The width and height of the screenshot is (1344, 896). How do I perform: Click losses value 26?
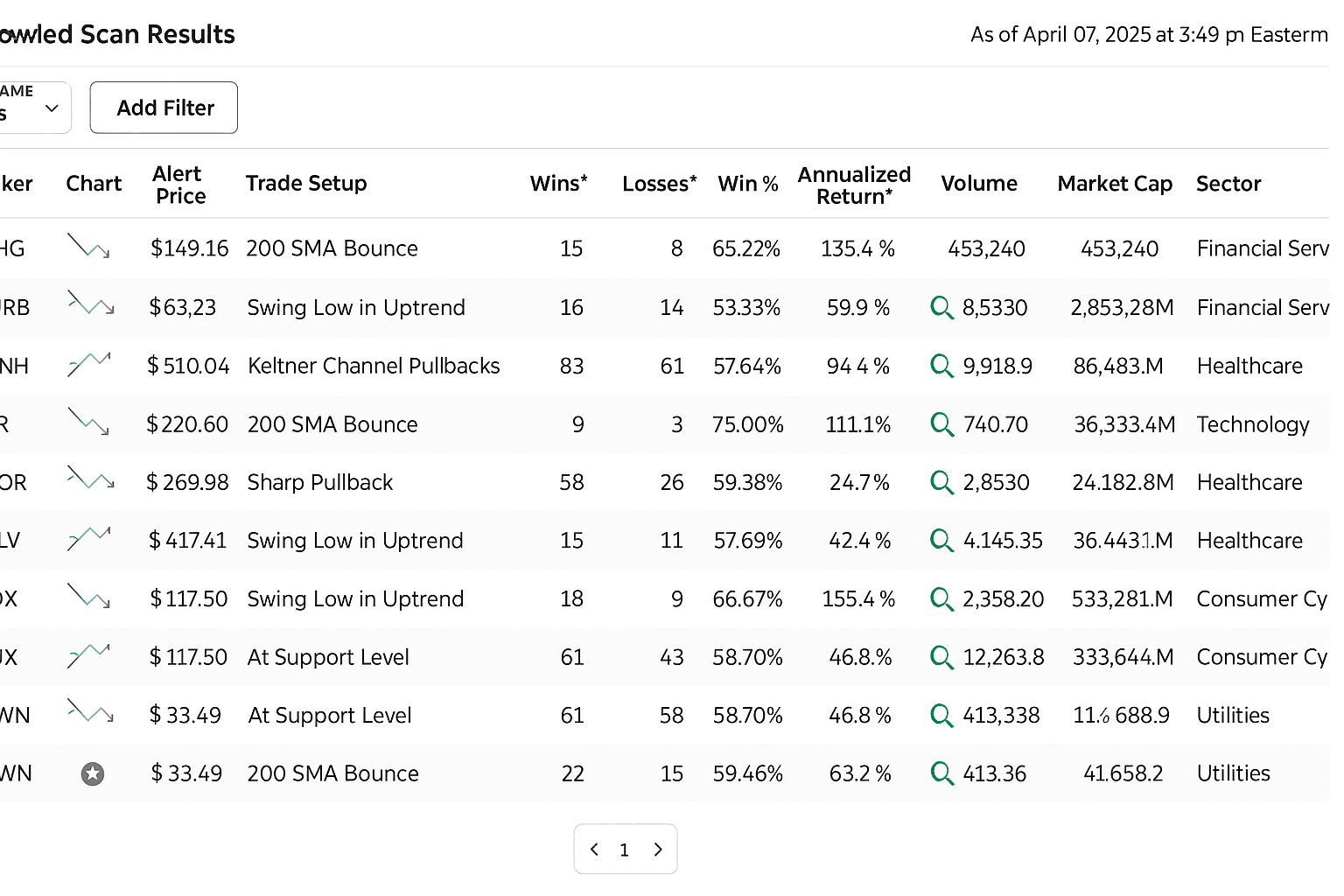pos(672,482)
